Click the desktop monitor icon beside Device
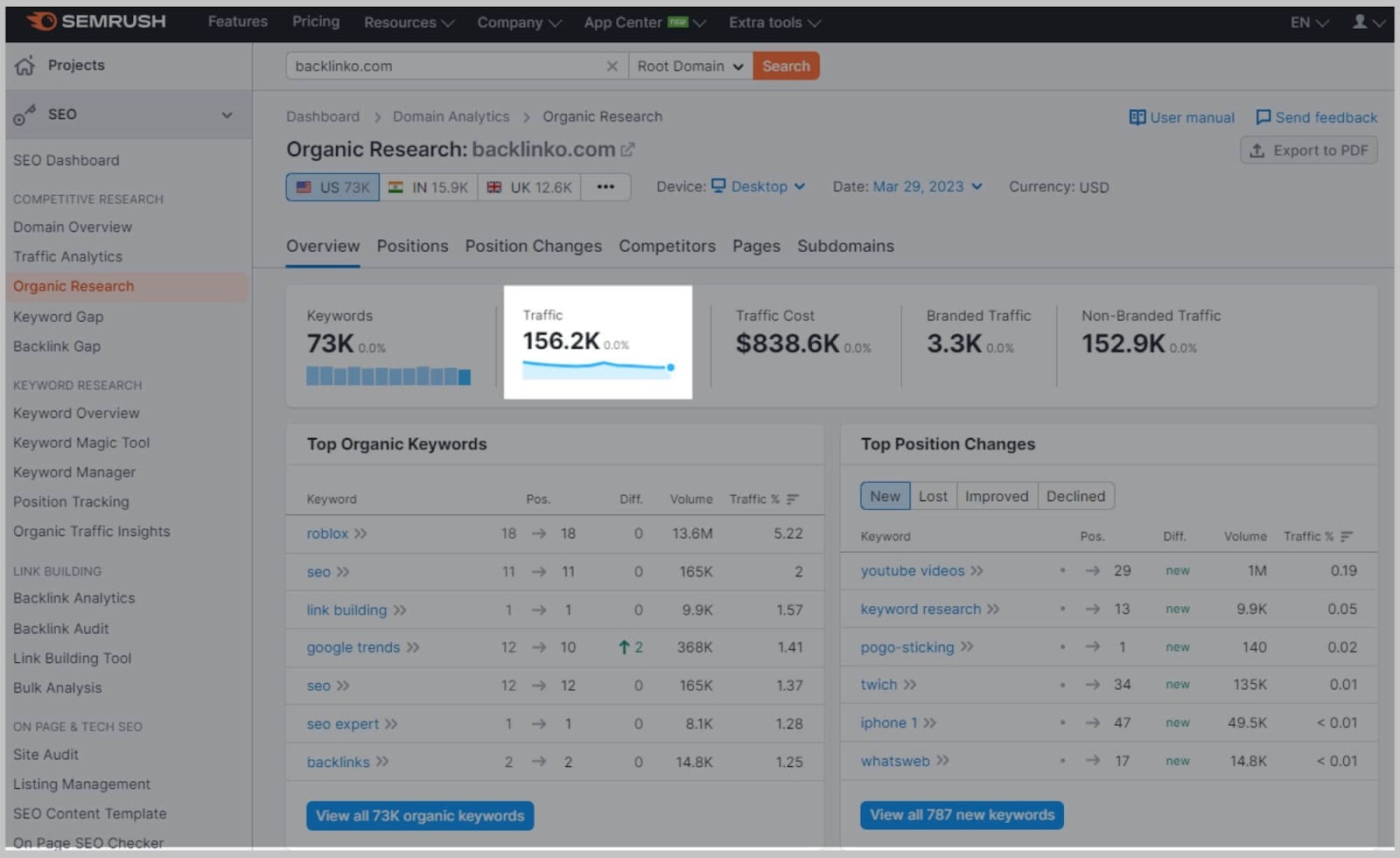The height and width of the screenshot is (858, 1400). pyautogui.click(x=718, y=186)
